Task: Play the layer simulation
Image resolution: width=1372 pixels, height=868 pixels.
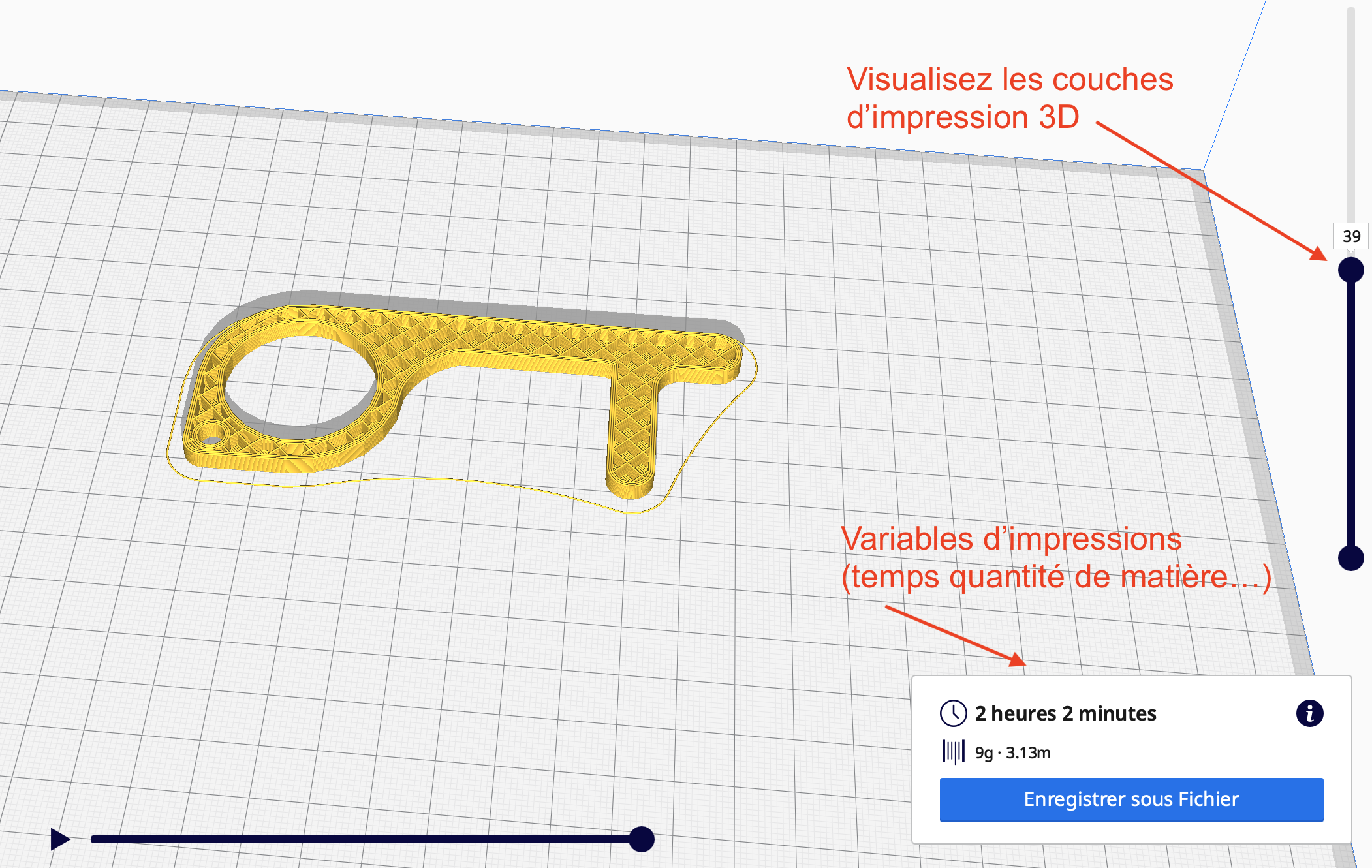Action: (60, 839)
